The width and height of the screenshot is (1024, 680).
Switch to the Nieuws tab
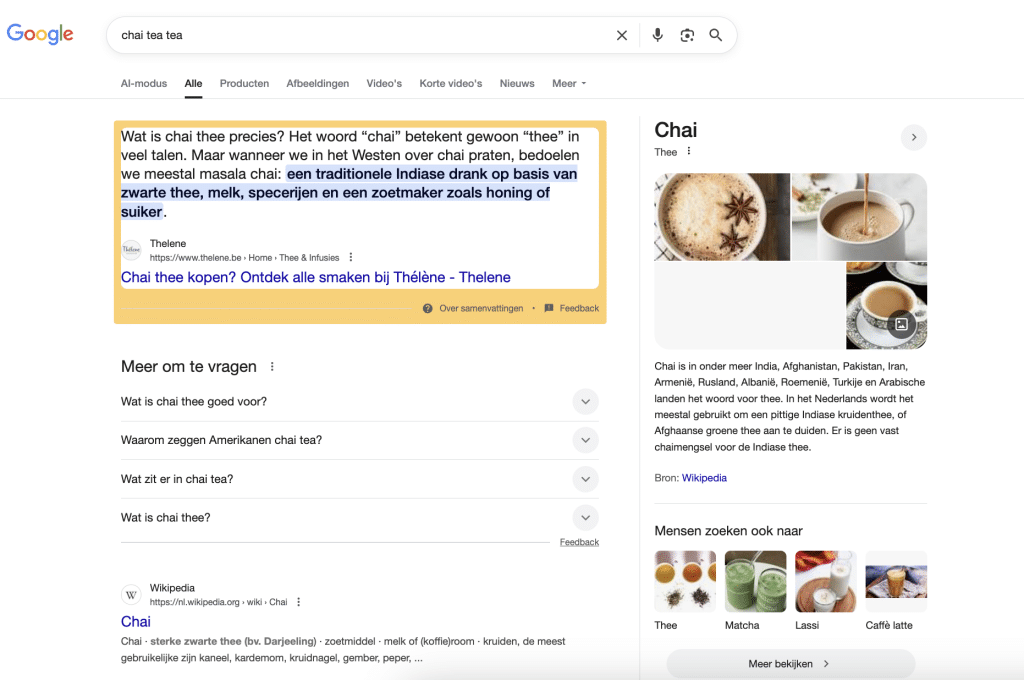(517, 83)
